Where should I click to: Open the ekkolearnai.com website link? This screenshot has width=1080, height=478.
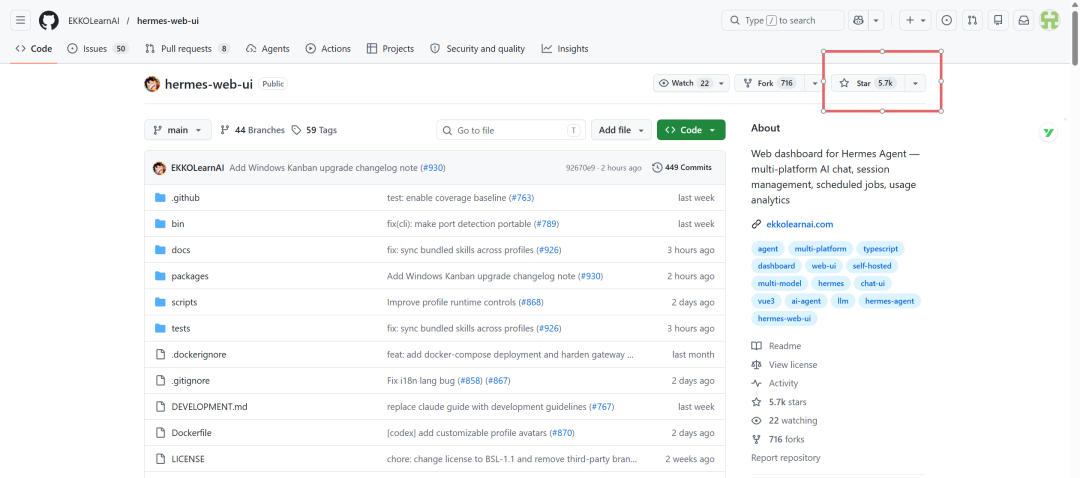click(x=800, y=225)
